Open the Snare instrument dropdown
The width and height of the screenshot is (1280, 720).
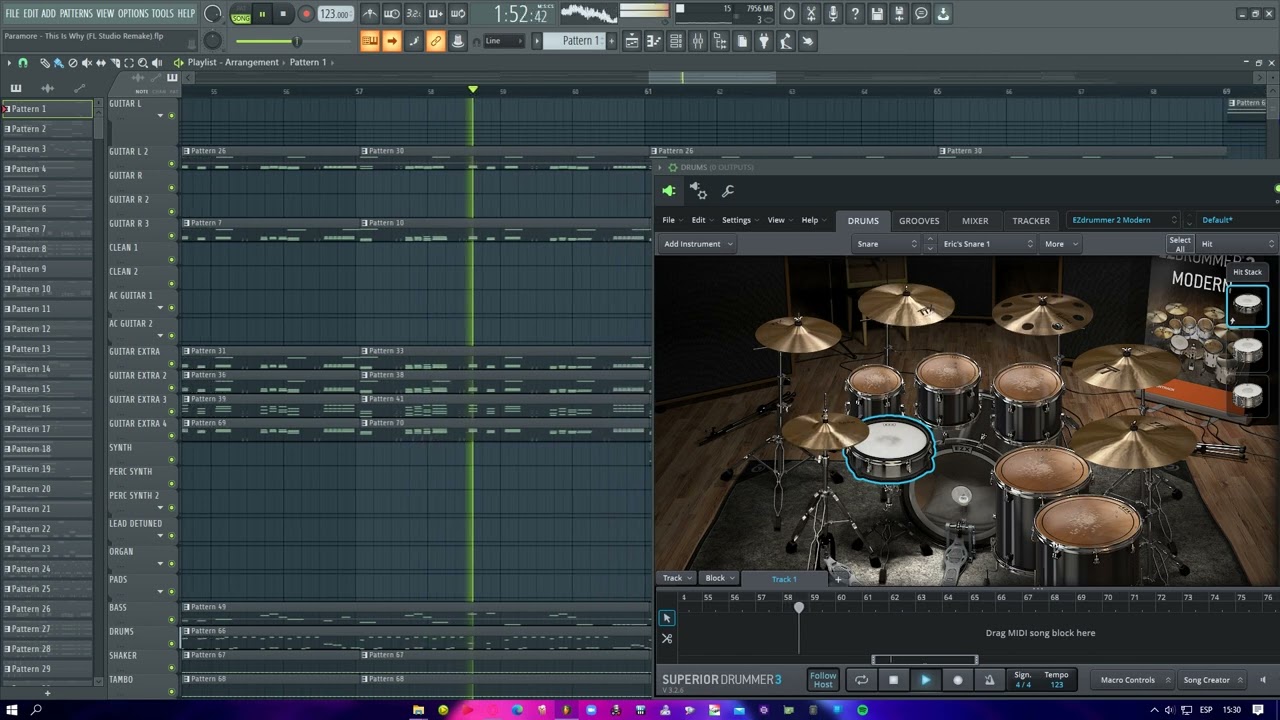pos(887,244)
